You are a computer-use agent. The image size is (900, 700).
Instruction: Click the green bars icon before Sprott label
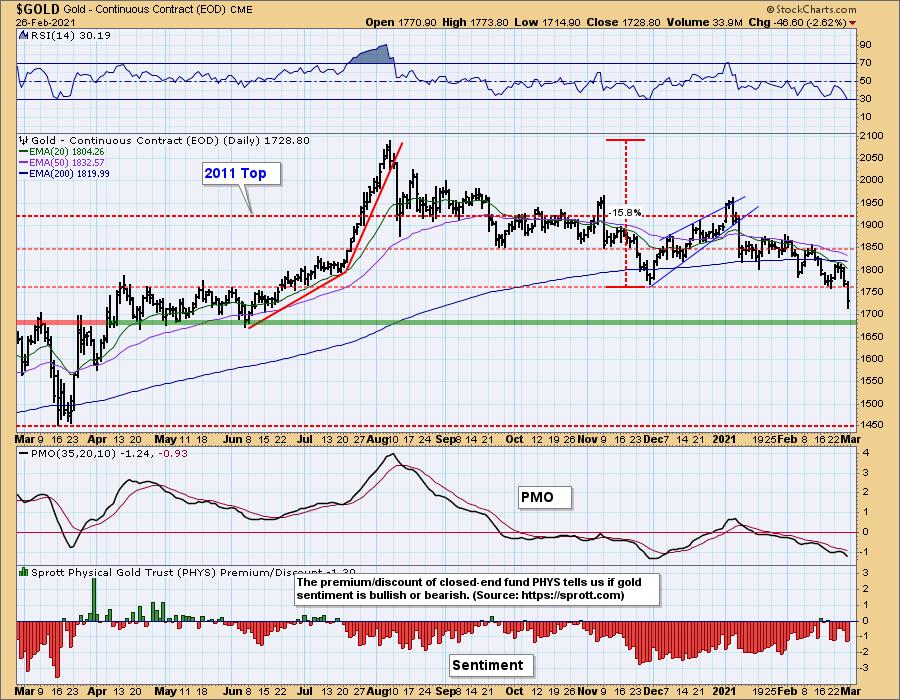(x=24, y=571)
